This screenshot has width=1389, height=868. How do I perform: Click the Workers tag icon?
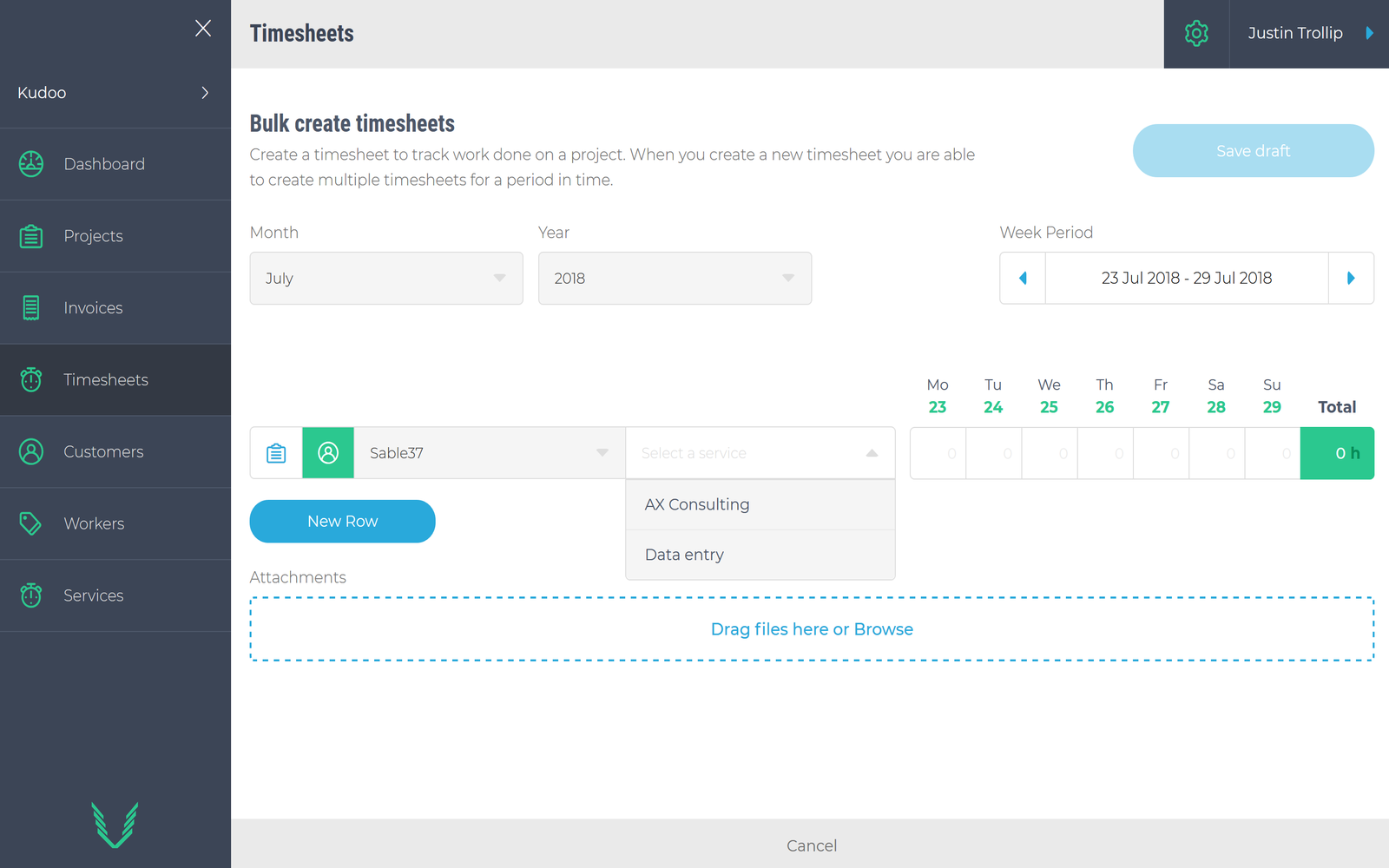(x=31, y=523)
